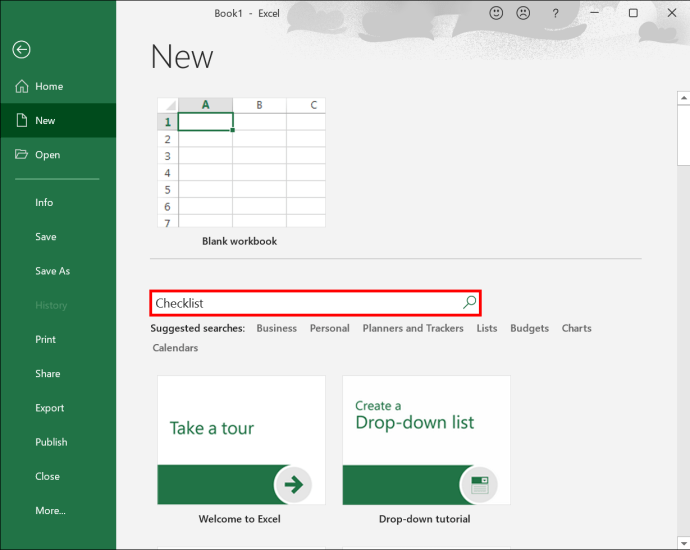Click the Blank workbook label
Screen dimensions: 690x550
click(x=239, y=241)
